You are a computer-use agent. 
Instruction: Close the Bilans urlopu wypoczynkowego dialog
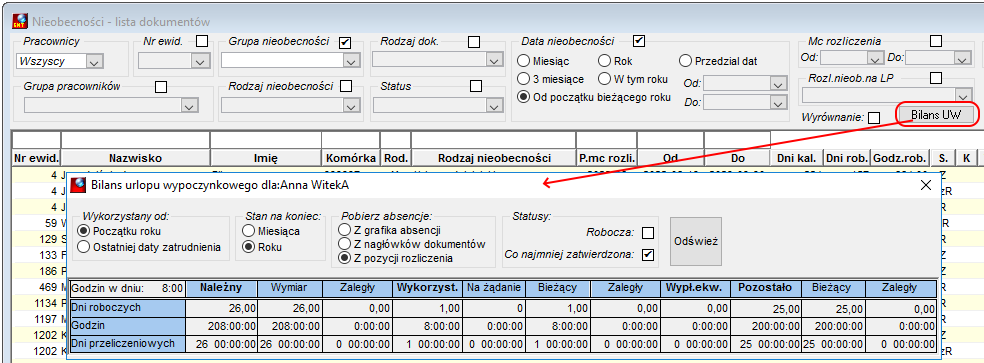(925, 185)
